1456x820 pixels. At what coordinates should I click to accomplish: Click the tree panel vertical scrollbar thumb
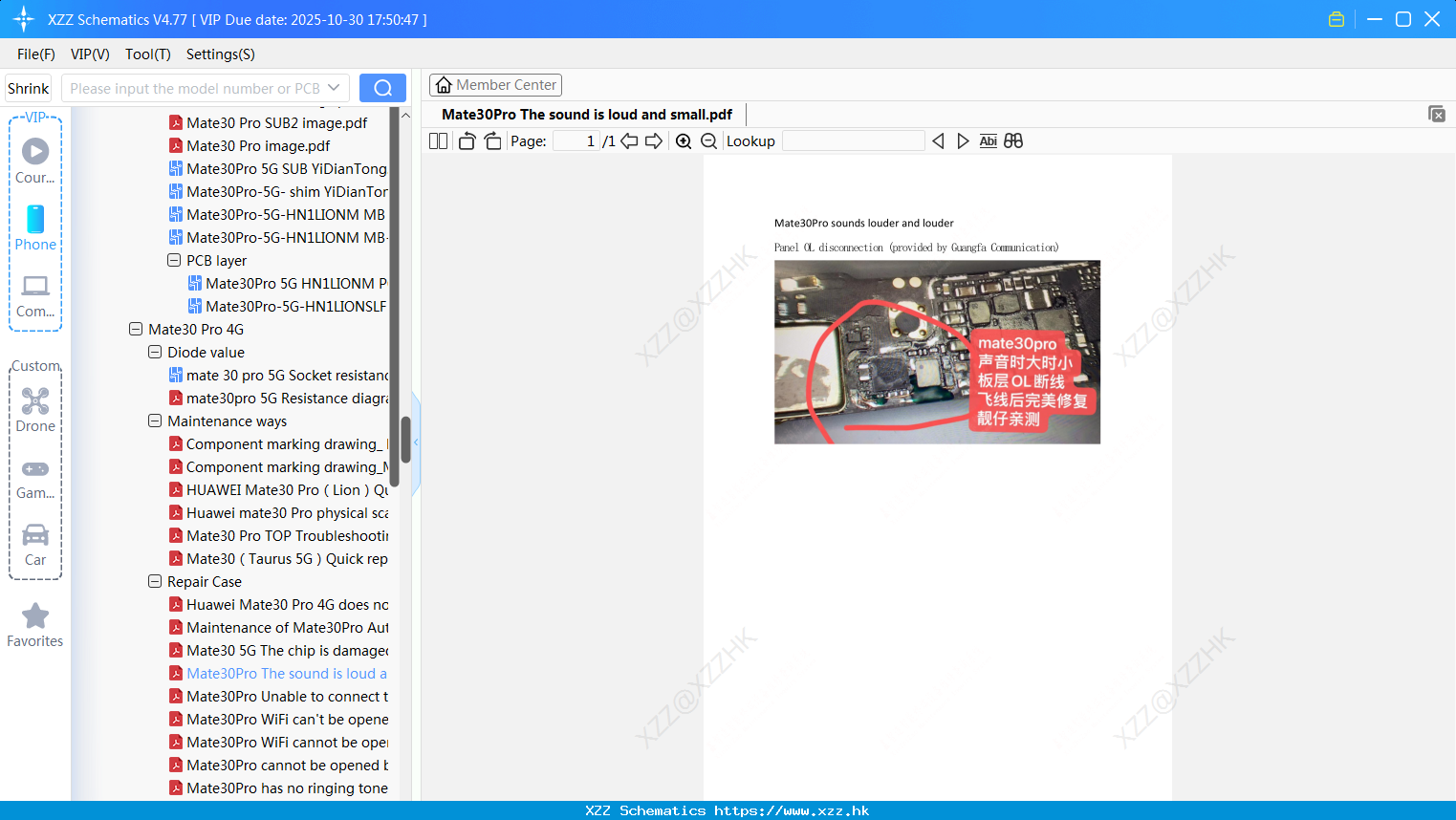tap(405, 440)
